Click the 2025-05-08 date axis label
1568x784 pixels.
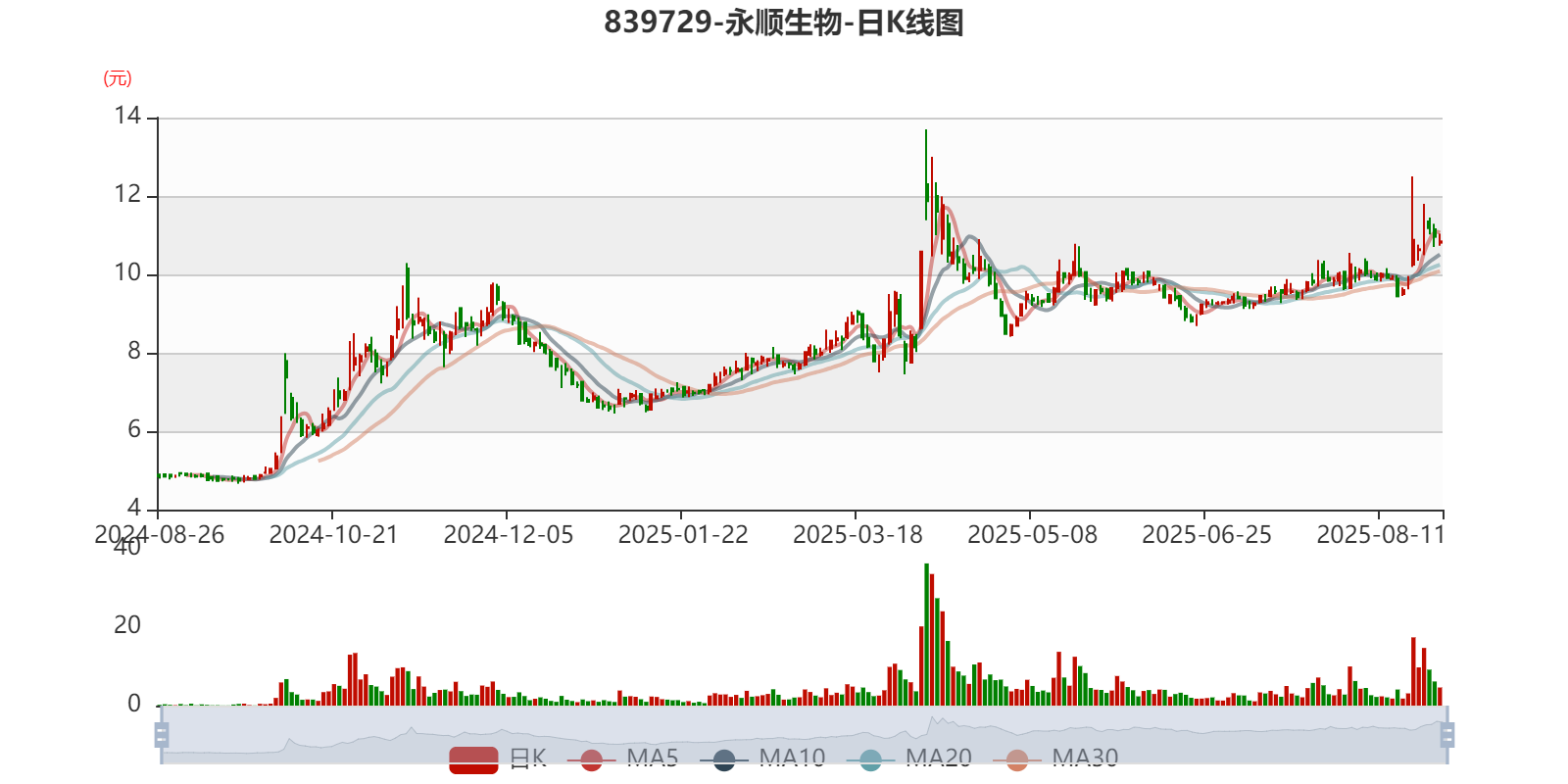tap(1032, 535)
